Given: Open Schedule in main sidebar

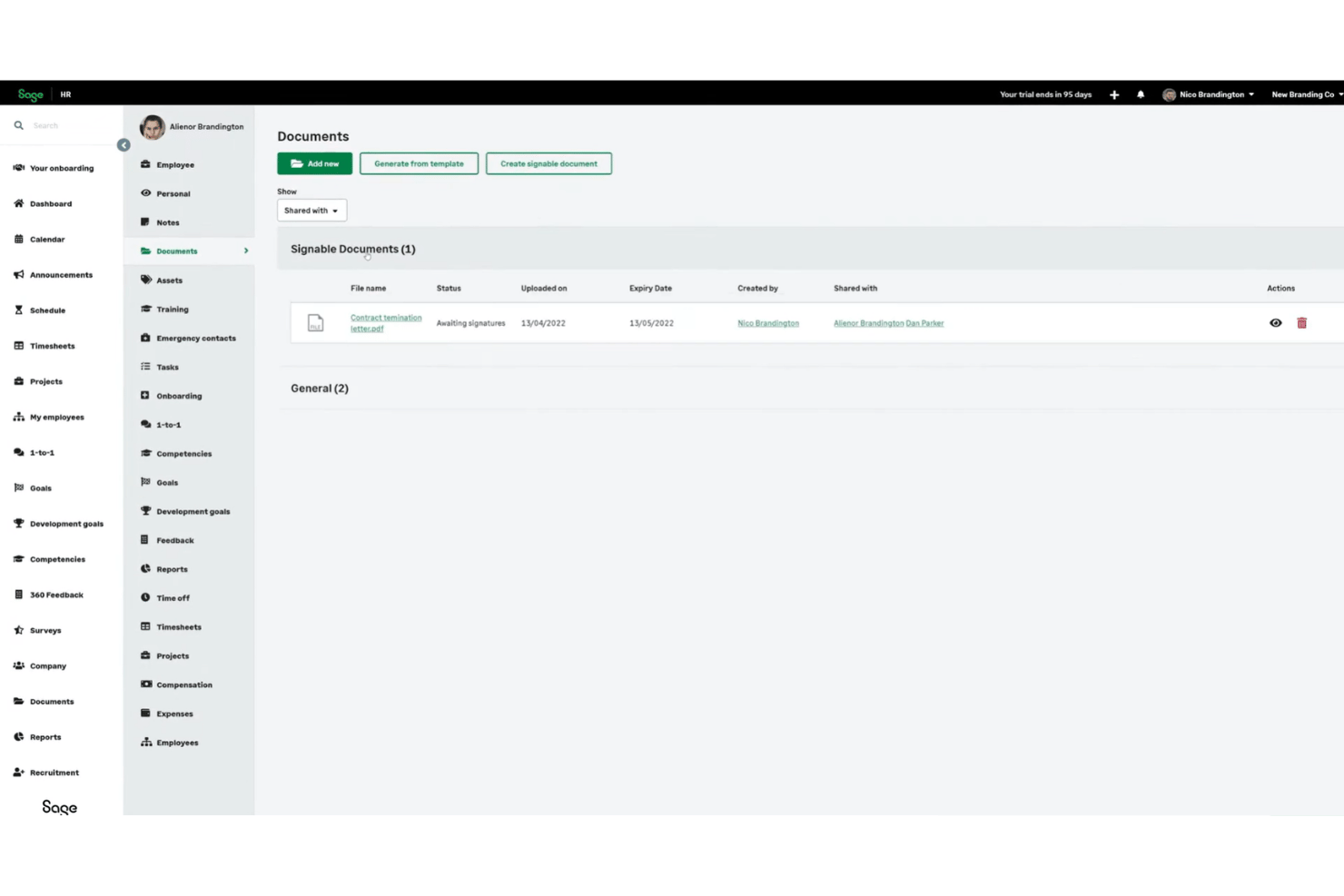Looking at the screenshot, I should pos(47,310).
